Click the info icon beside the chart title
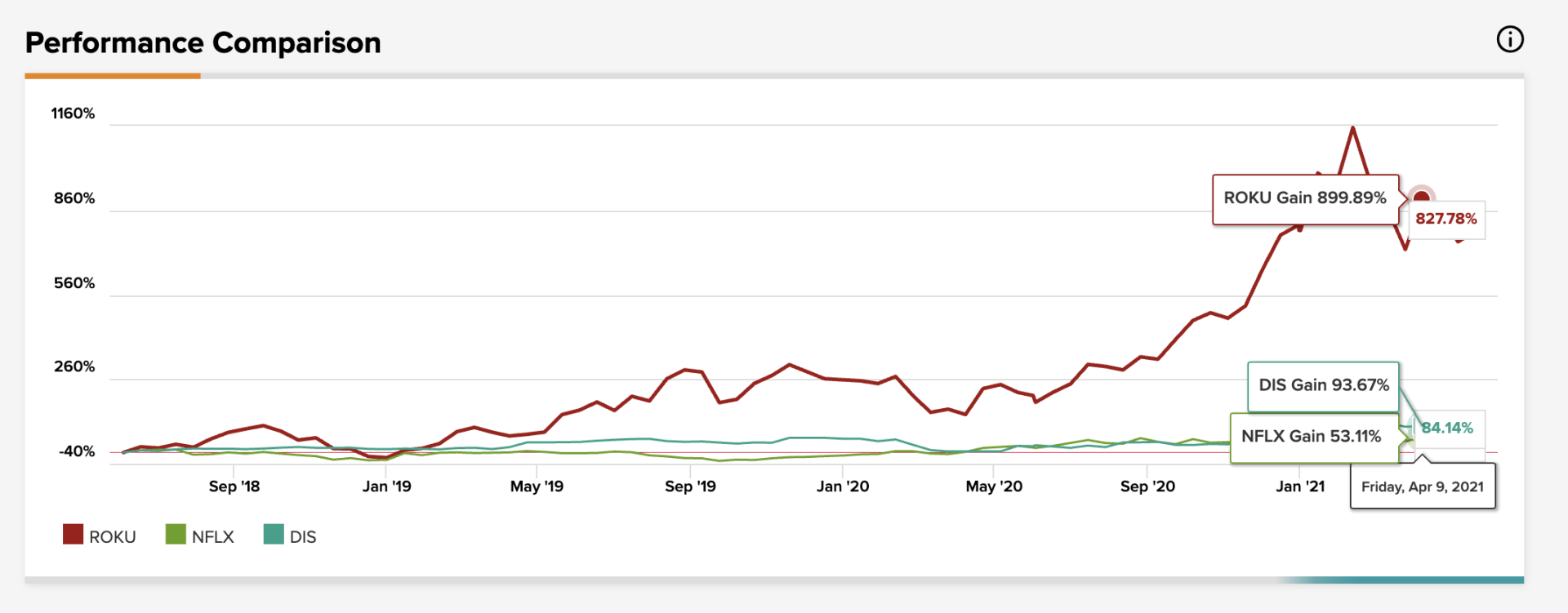This screenshot has height=613, width=1568. click(1509, 39)
